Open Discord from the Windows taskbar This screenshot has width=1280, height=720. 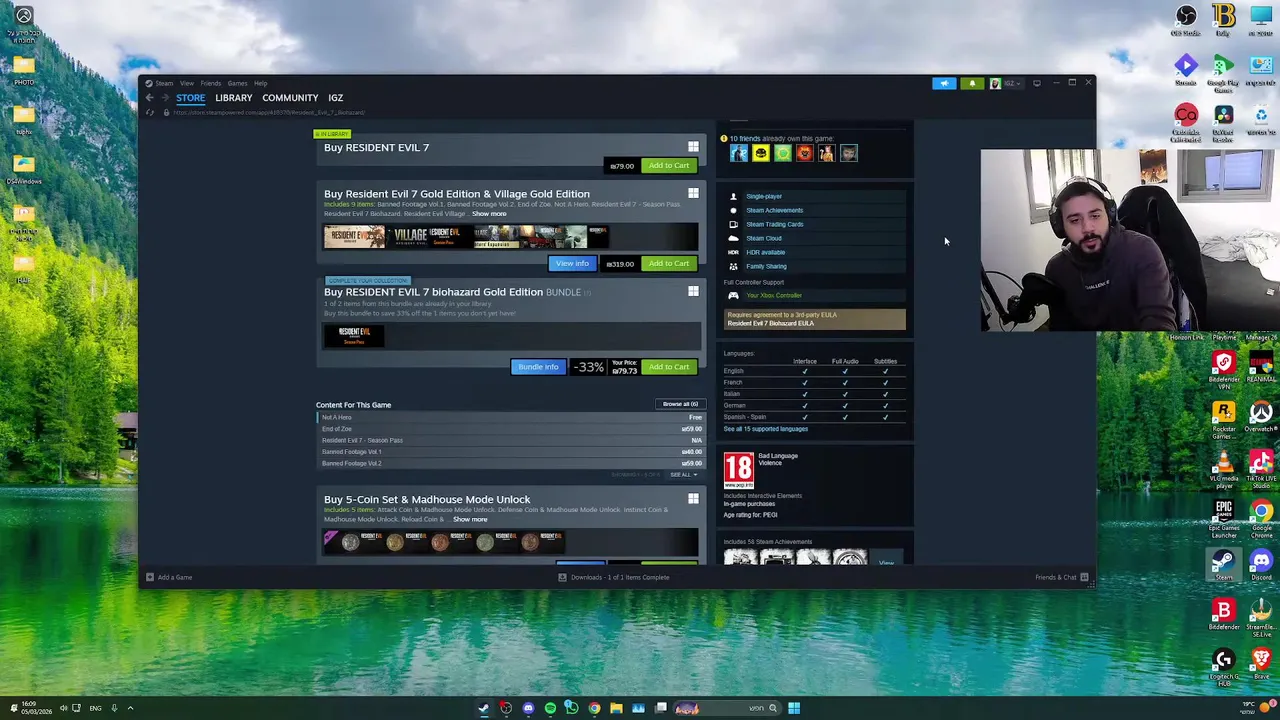(528, 708)
